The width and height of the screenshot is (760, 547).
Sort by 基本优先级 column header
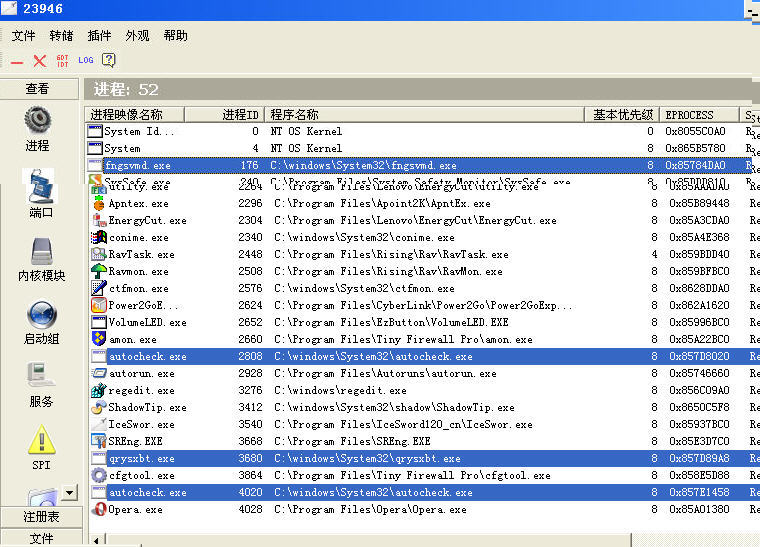622,115
